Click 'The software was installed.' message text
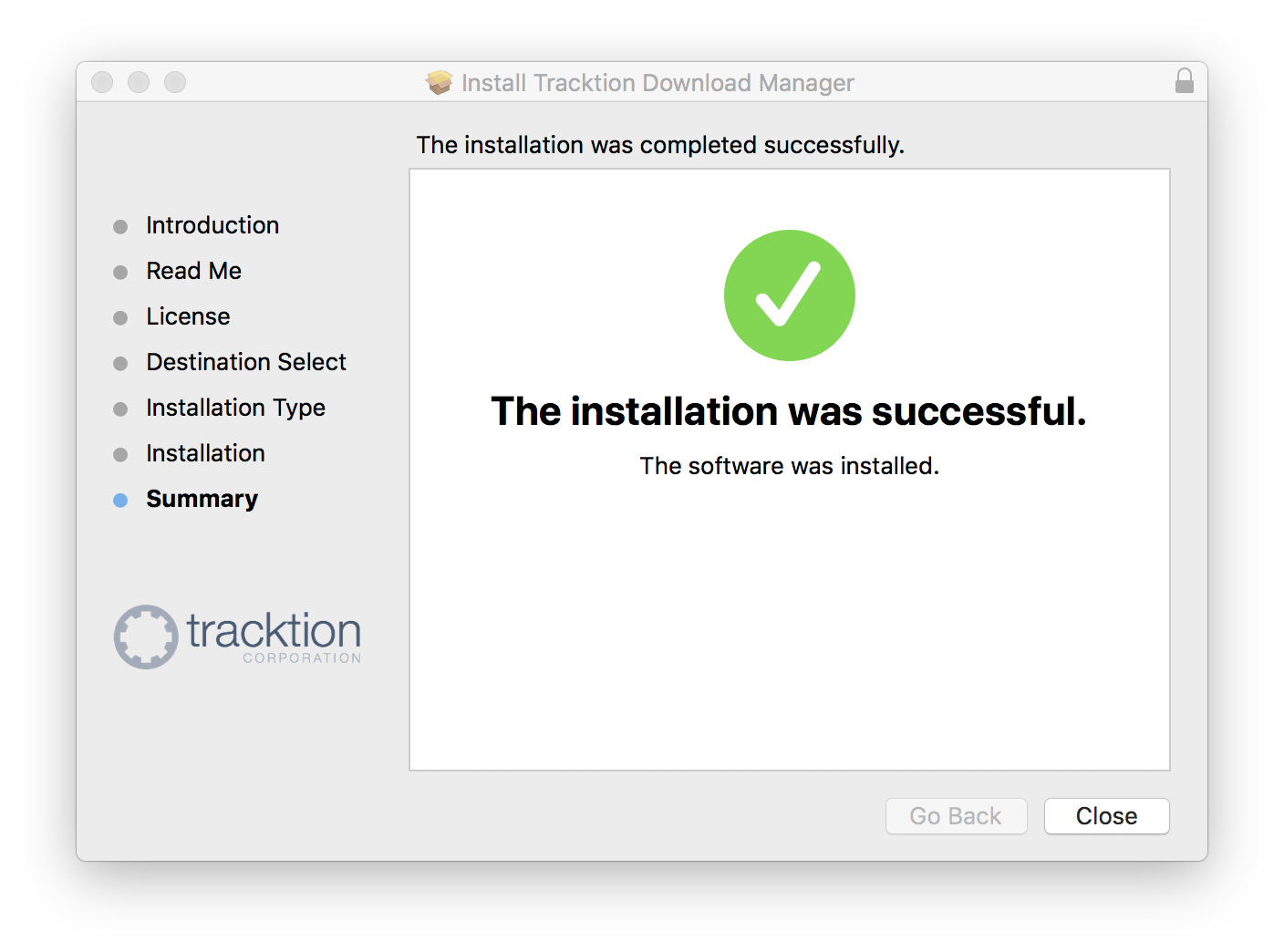Viewport: 1284px width, 952px height. (x=789, y=466)
